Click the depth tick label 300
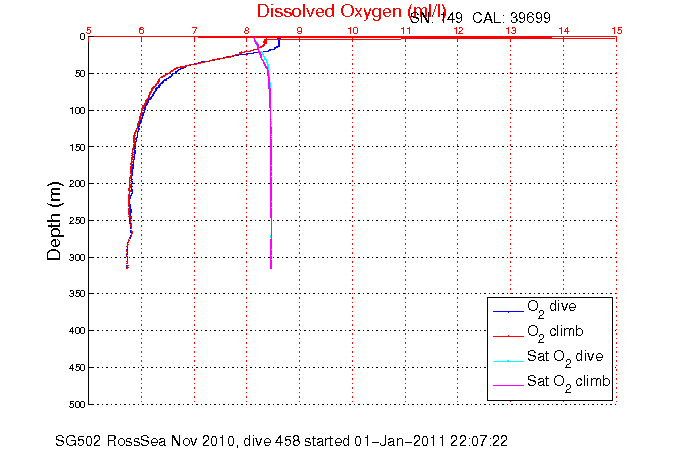The height and width of the screenshot is (454, 681). coord(77,257)
